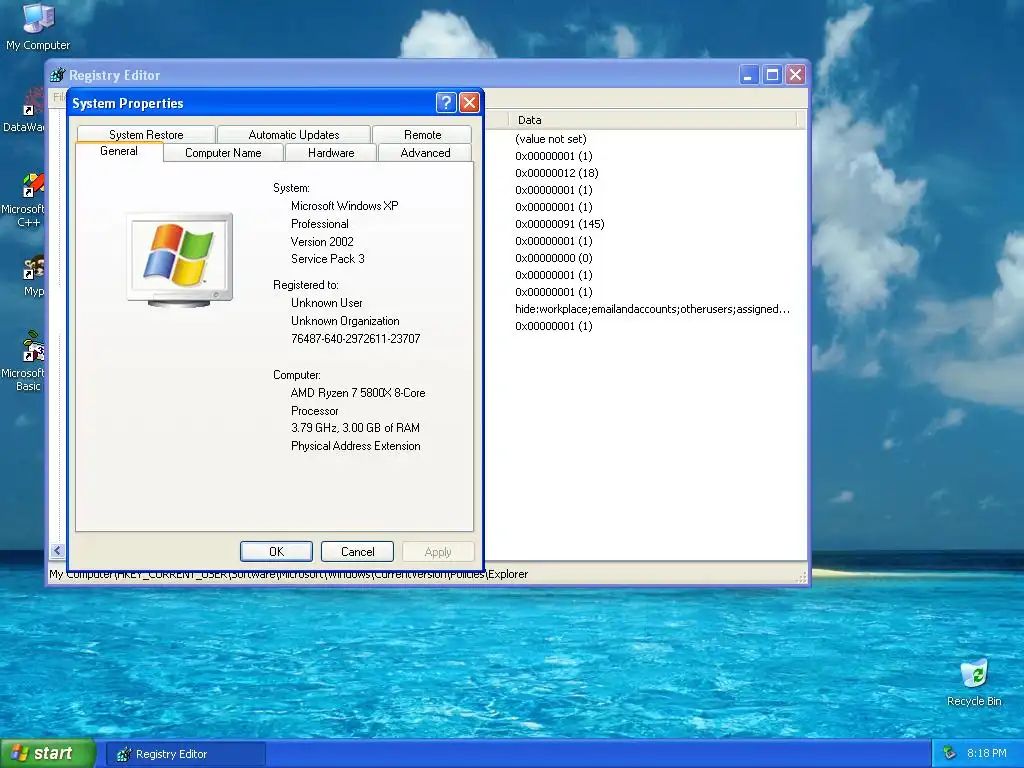Select the '0x00000000 (0)' data entry
Screen dimensions: 1024x768
click(554, 257)
